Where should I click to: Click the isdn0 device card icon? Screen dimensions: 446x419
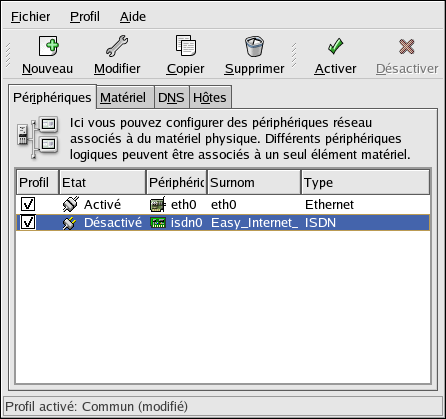tap(158, 223)
